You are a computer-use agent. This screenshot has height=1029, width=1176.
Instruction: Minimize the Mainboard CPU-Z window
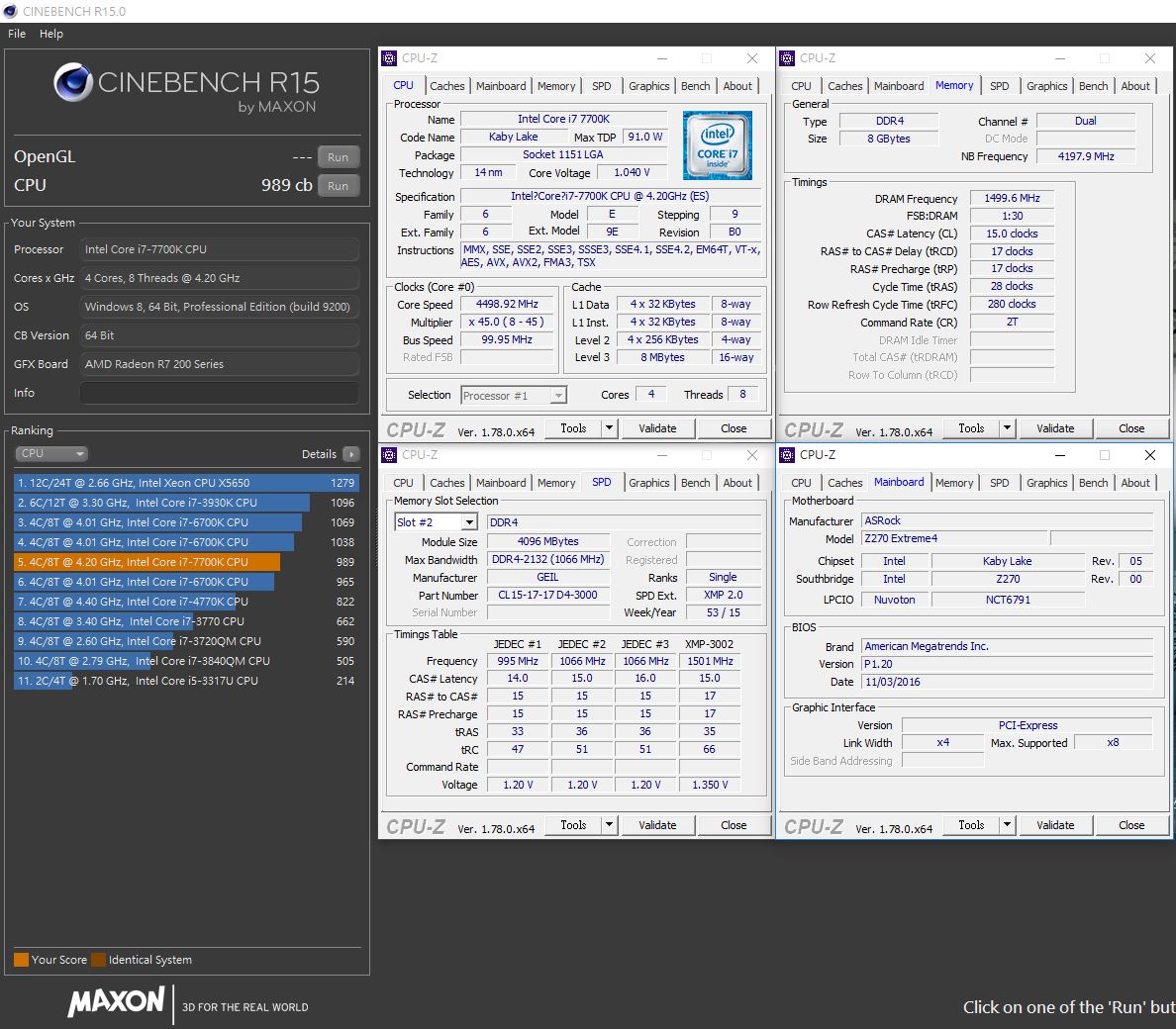coord(1060,455)
